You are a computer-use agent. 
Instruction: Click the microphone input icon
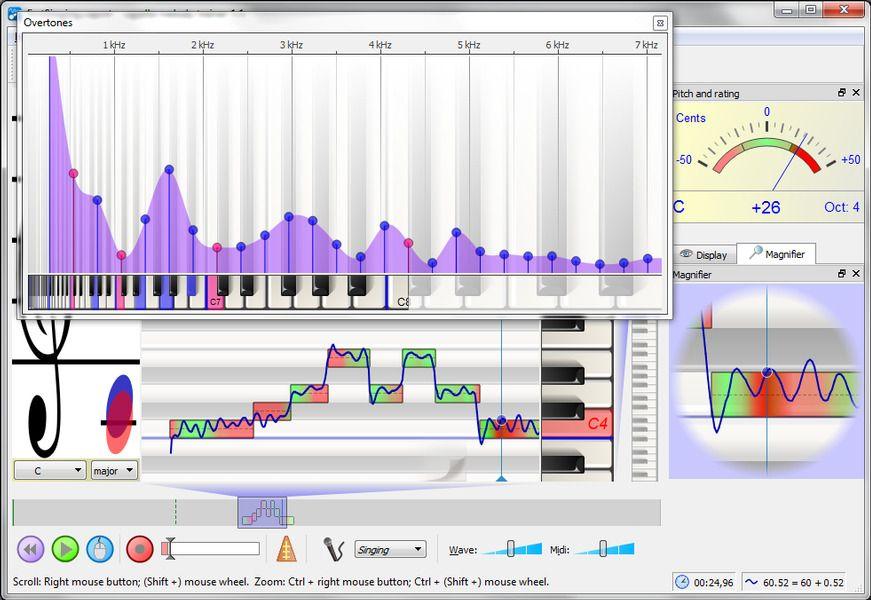pos(334,549)
